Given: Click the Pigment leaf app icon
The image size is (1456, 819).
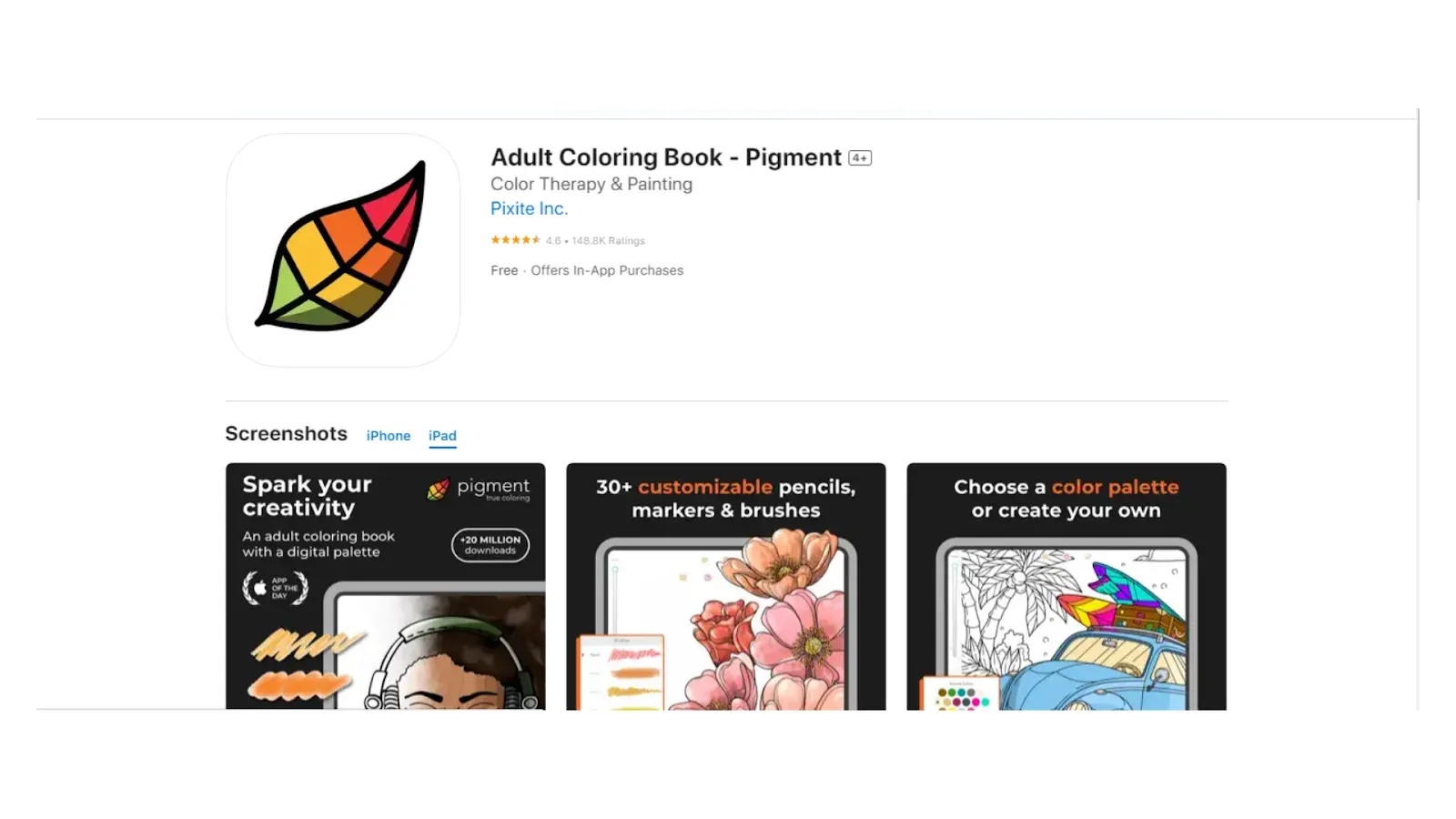Looking at the screenshot, I should point(343,250).
